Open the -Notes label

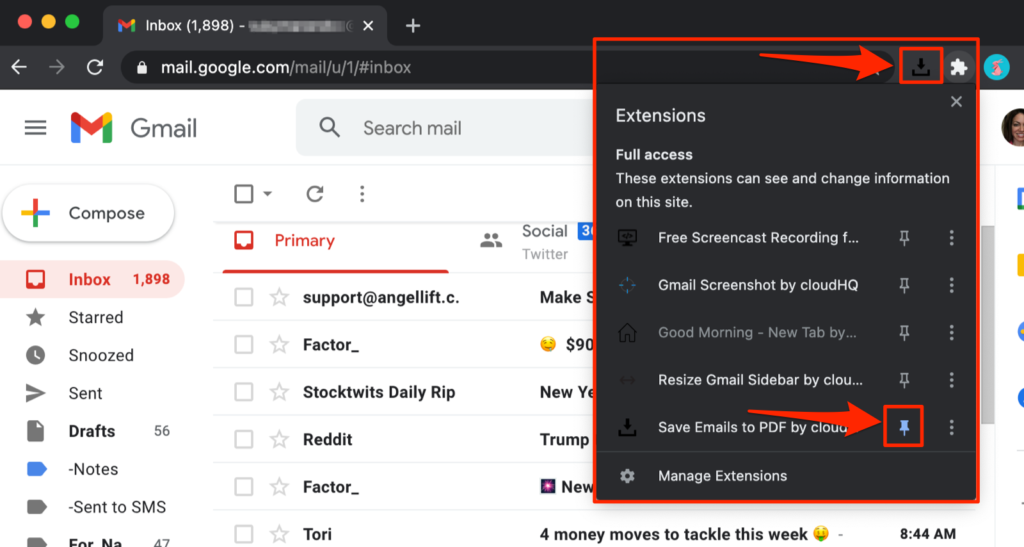tap(92, 469)
